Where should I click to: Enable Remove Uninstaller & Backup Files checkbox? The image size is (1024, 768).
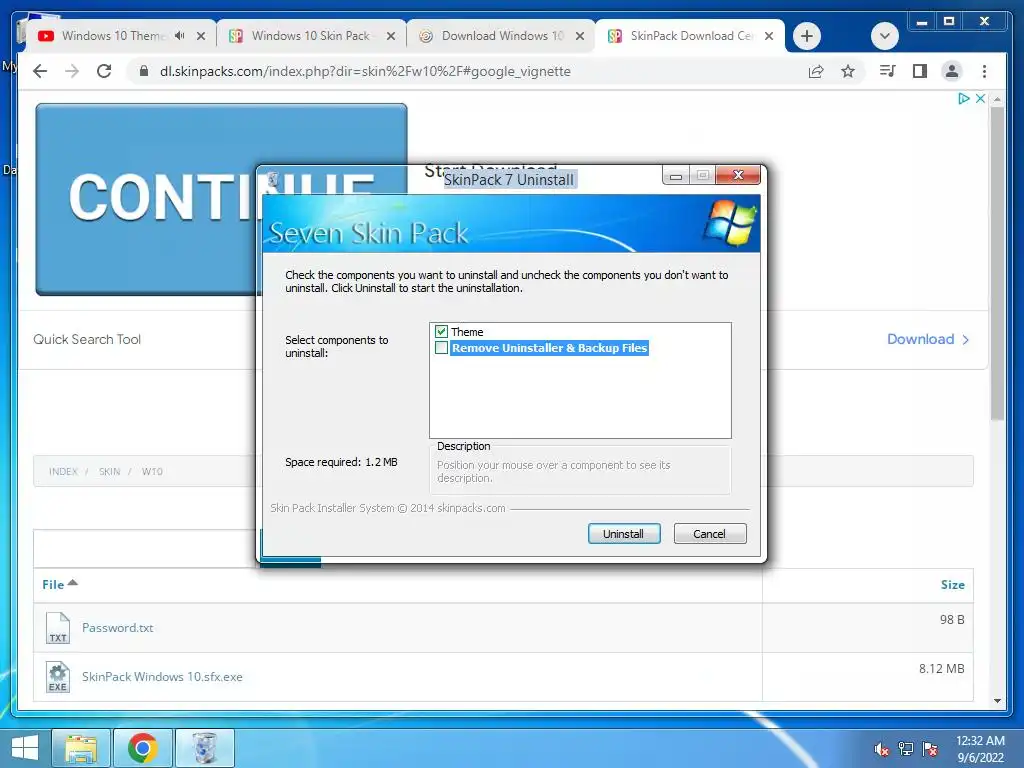point(441,347)
